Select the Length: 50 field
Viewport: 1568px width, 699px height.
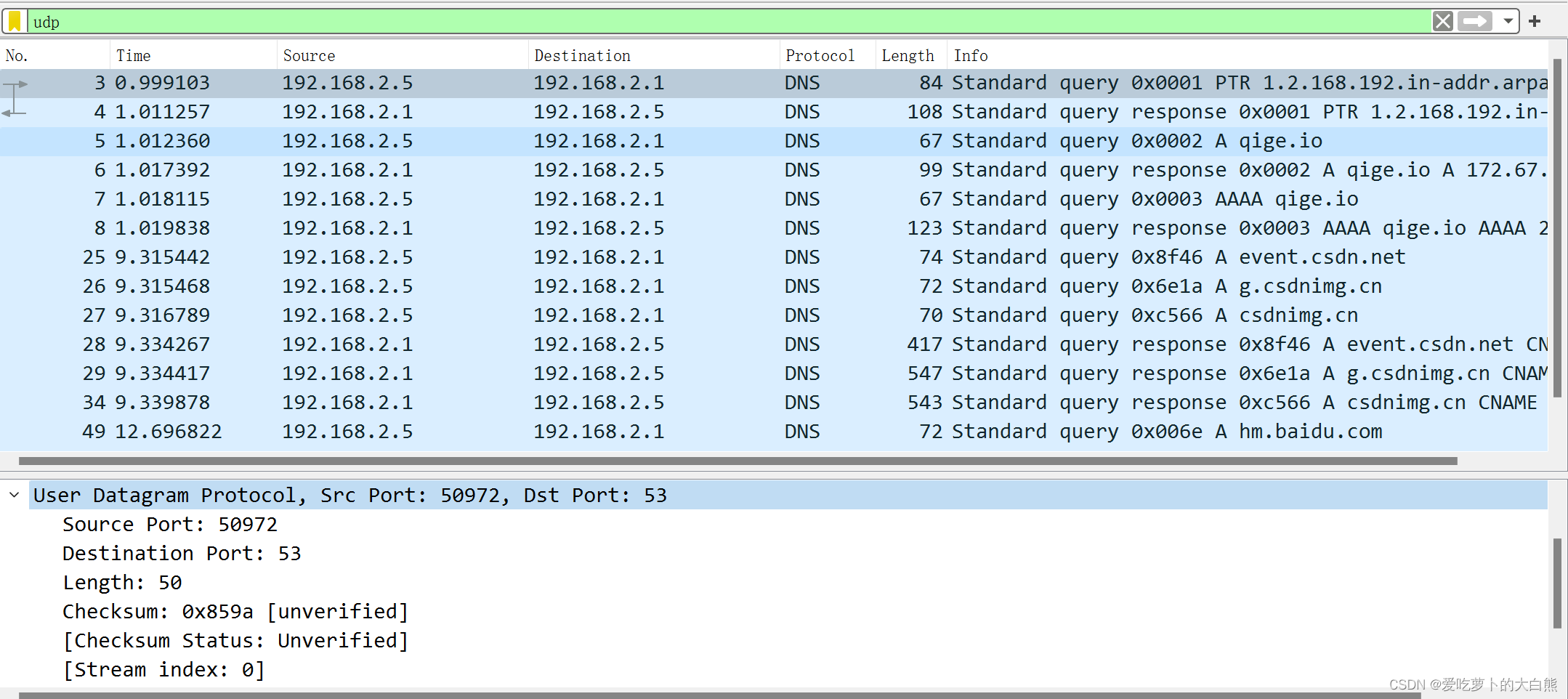122,582
